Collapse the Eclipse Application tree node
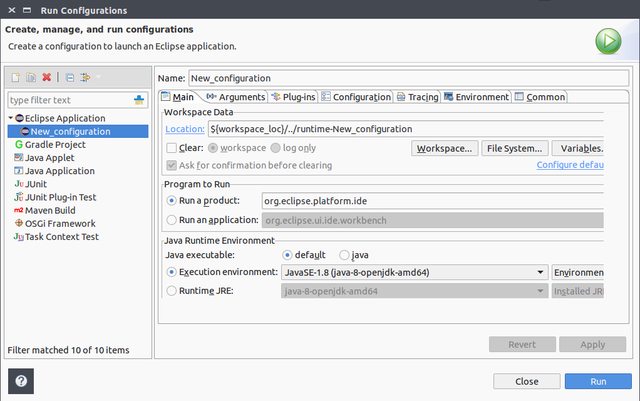This screenshot has height=401, width=640. 11,118
